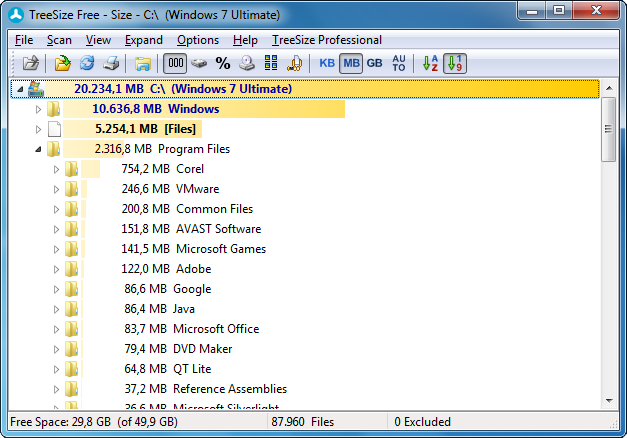Open the File menu
Screen dimensions: 627x438
point(24,40)
